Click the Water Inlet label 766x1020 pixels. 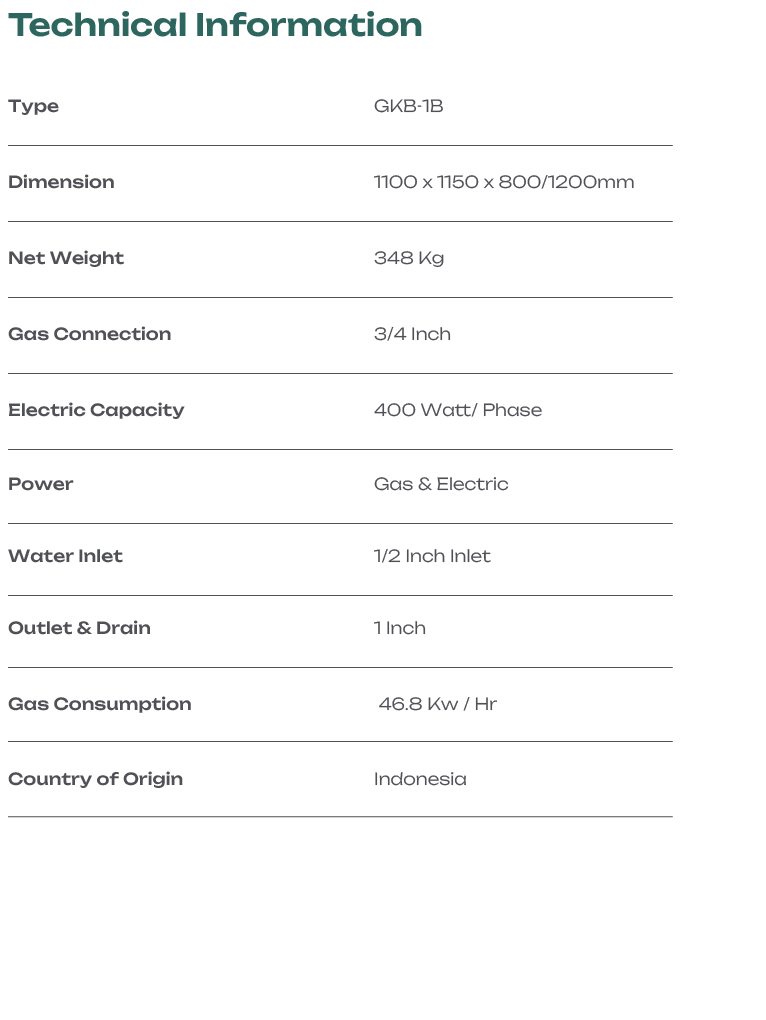(65, 556)
